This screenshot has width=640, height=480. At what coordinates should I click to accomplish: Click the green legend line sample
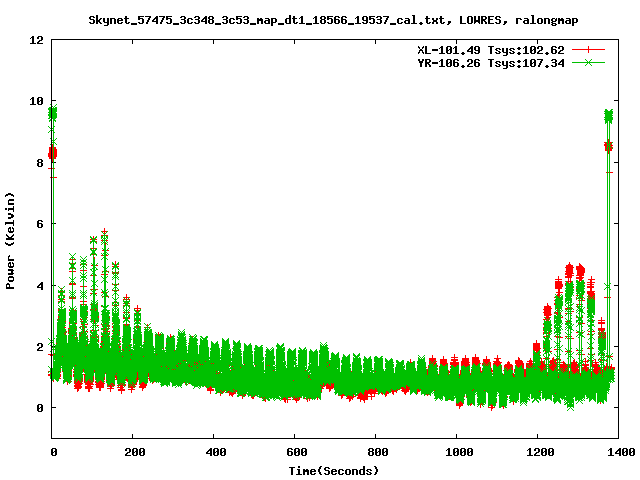click(588, 62)
